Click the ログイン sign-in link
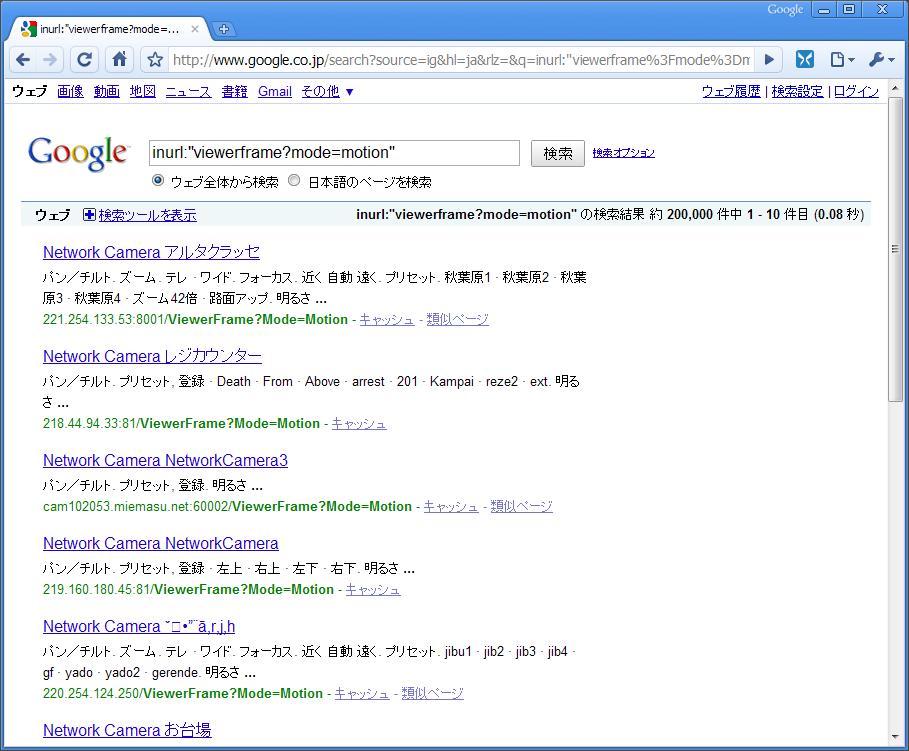This screenshot has height=751, width=909. pos(856,91)
